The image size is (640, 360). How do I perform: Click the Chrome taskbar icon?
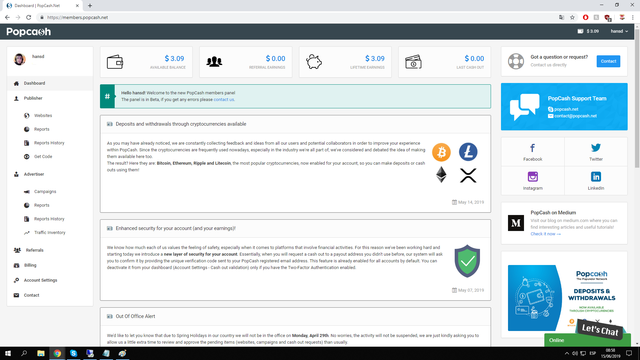tap(57, 353)
